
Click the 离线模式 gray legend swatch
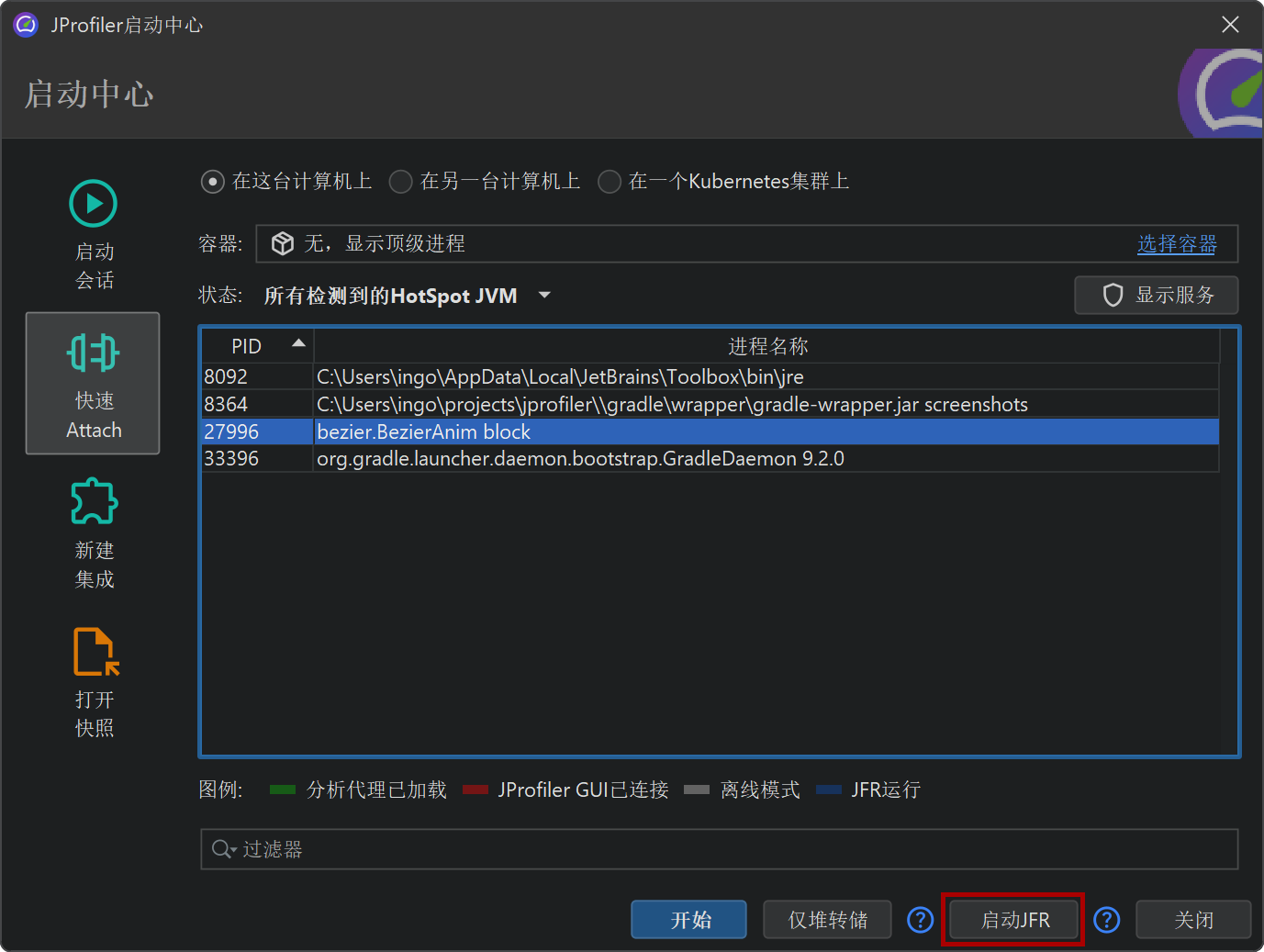[697, 790]
